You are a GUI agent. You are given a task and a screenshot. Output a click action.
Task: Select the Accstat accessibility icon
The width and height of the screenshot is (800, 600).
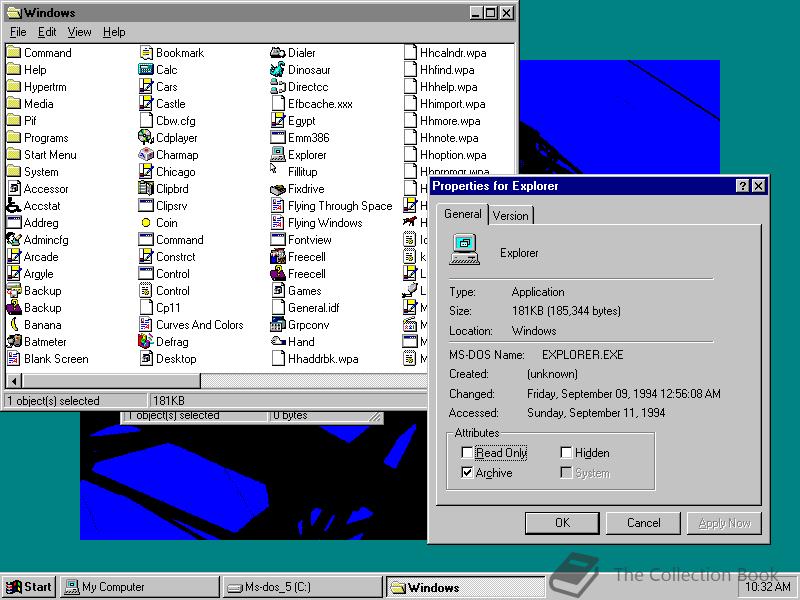[x=14, y=206]
